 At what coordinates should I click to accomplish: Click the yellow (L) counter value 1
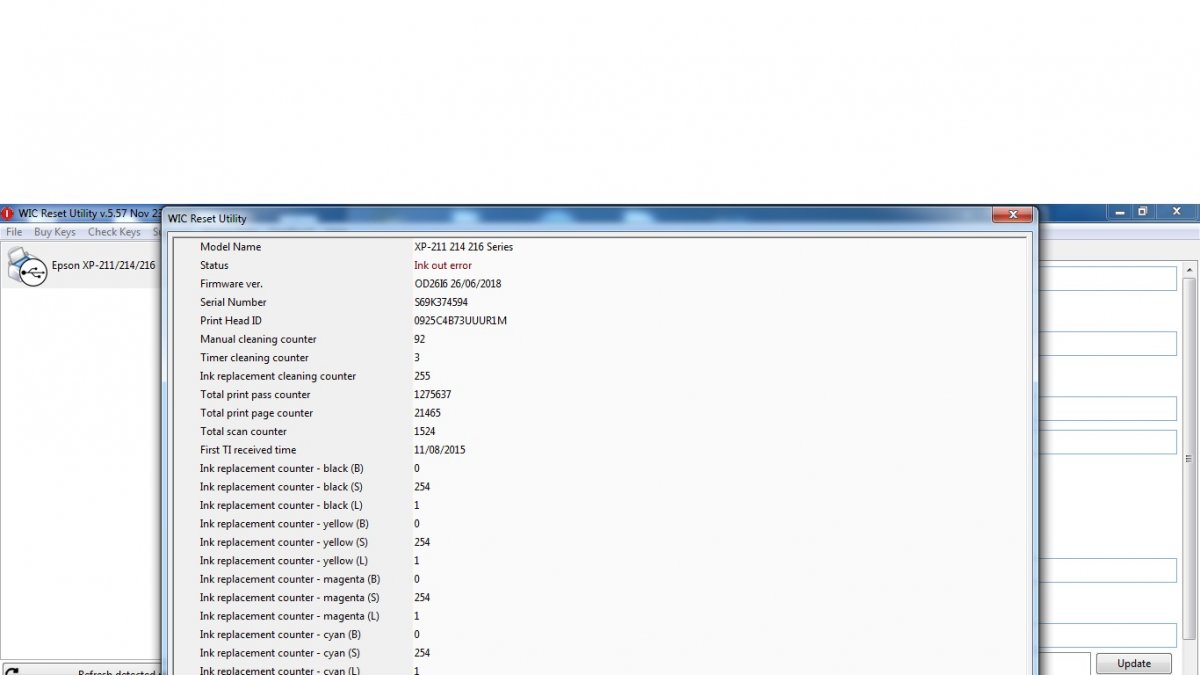(417, 561)
